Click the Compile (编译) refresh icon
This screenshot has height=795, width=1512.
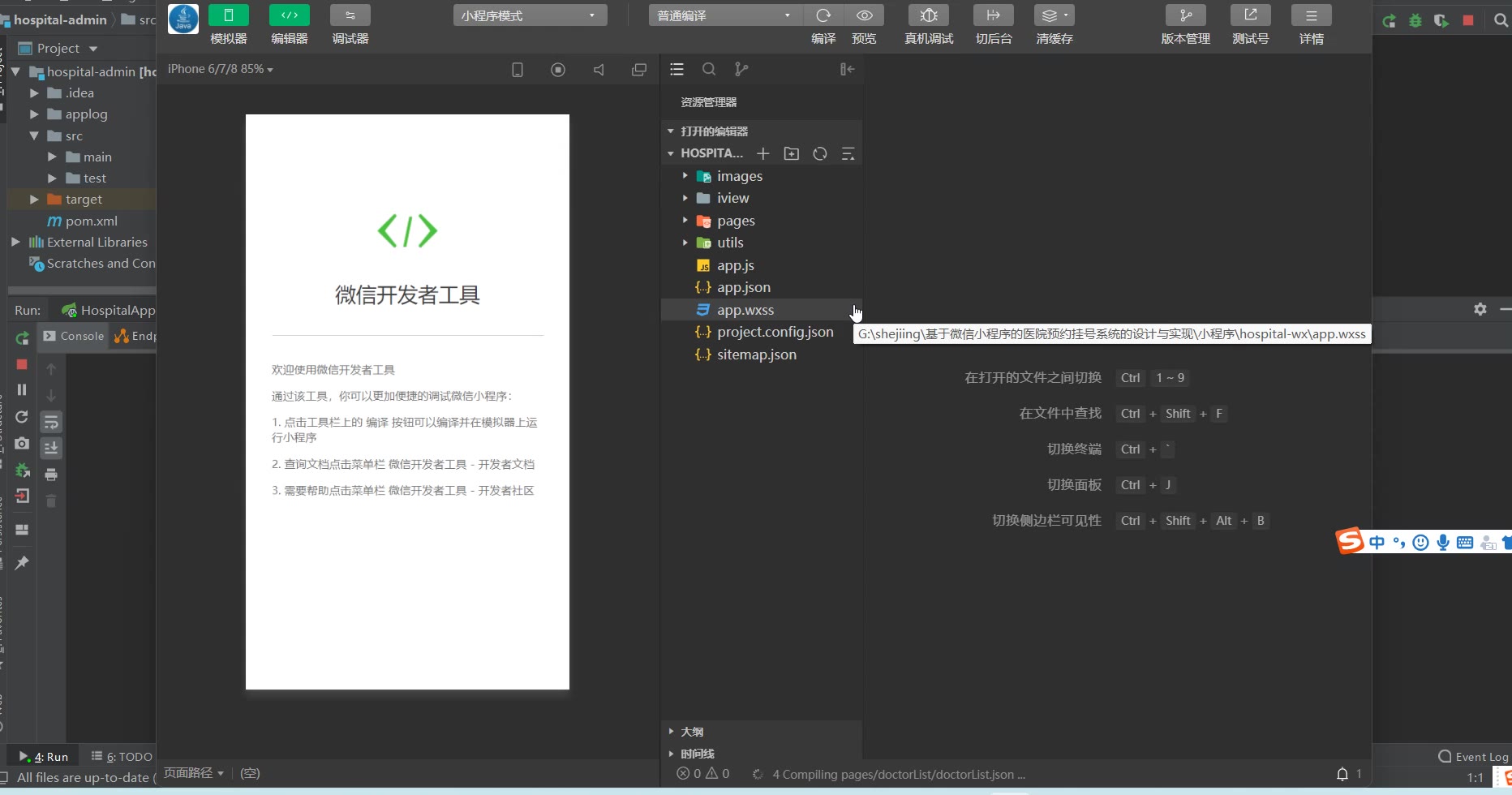[x=823, y=15]
